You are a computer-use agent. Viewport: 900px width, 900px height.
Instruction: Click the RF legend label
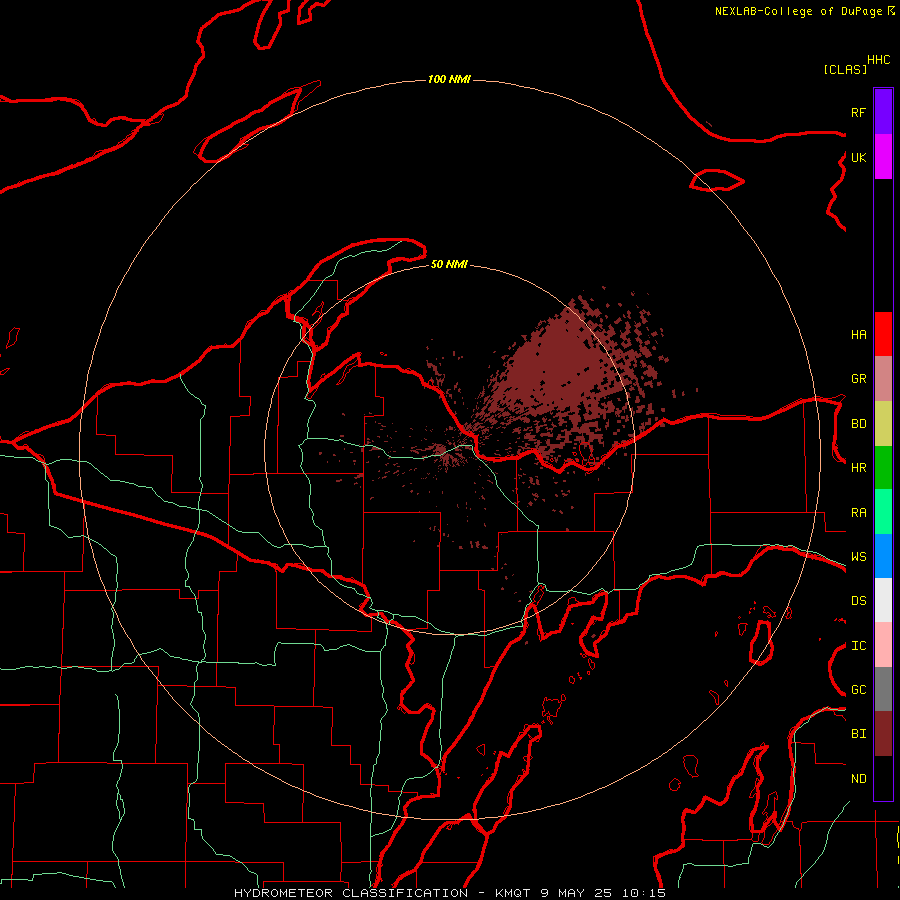click(858, 112)
